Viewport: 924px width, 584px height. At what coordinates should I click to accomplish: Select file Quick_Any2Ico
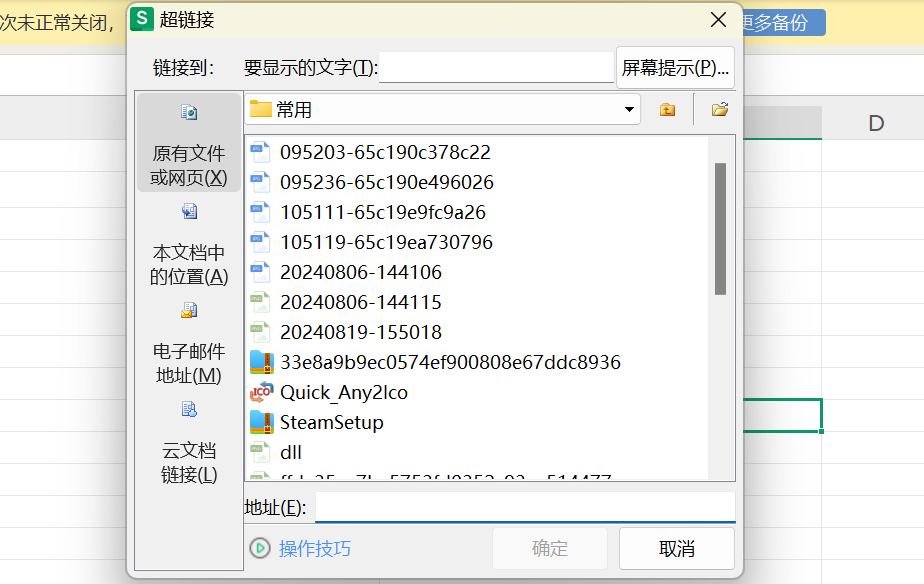(344, 392)
